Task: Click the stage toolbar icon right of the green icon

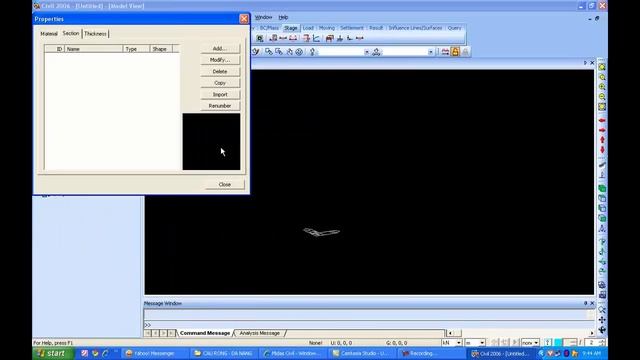Action: [x=273, y=38]
